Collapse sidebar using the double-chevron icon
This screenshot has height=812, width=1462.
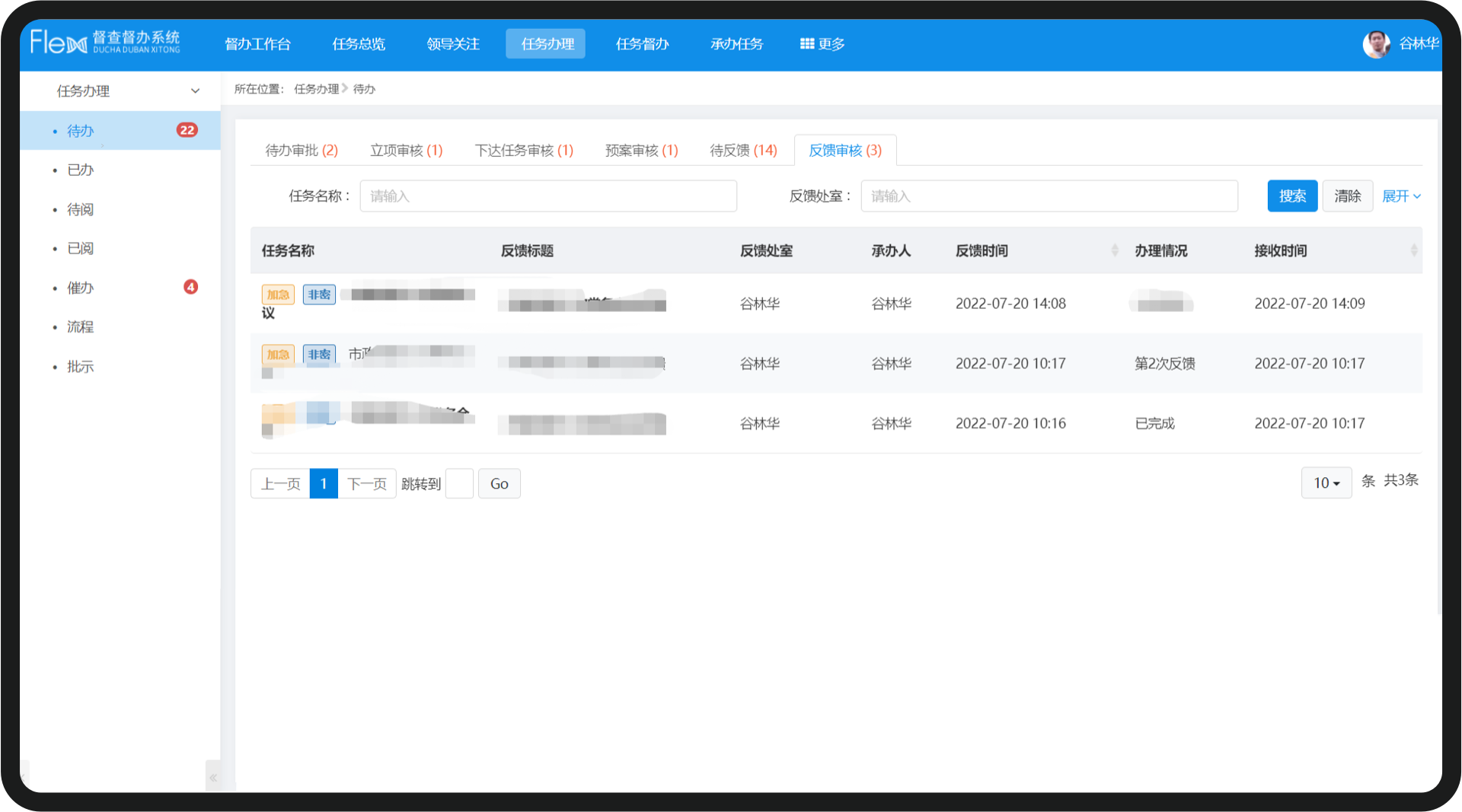tap(213, 777)
